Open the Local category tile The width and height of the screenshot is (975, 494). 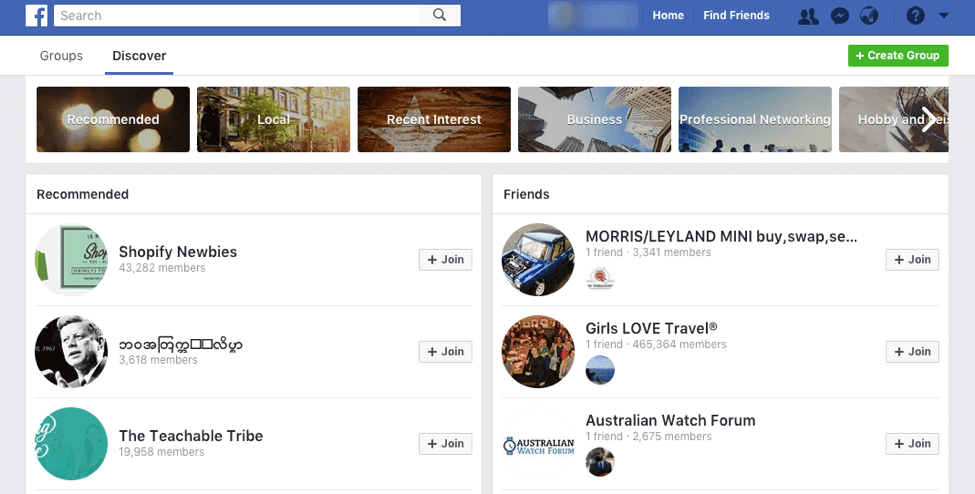(274, 119)
